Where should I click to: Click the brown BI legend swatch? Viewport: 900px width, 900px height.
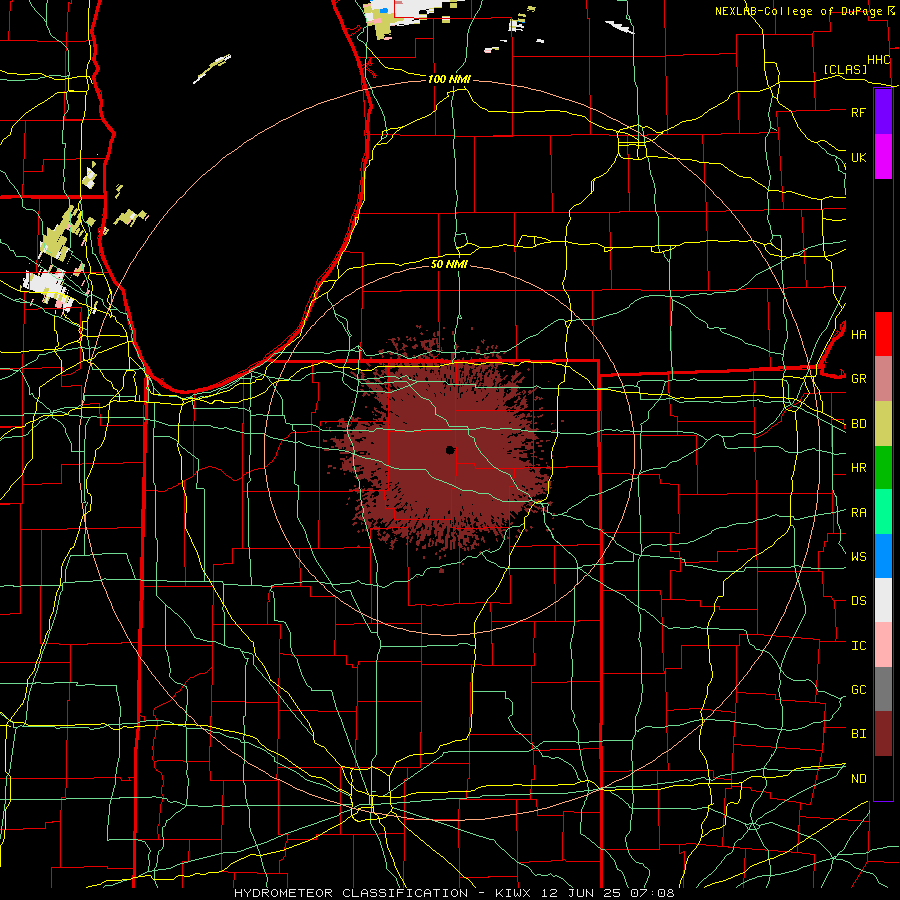(883, 734)
